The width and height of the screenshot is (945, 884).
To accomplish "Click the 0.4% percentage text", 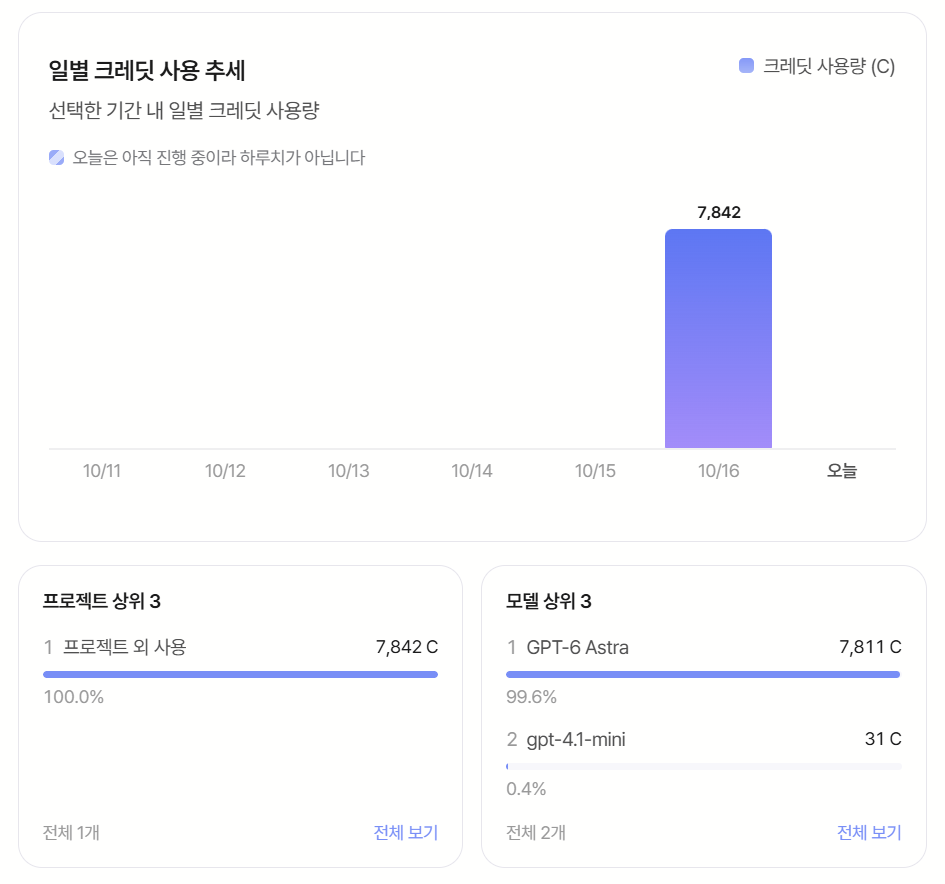I will coord(526,789).
